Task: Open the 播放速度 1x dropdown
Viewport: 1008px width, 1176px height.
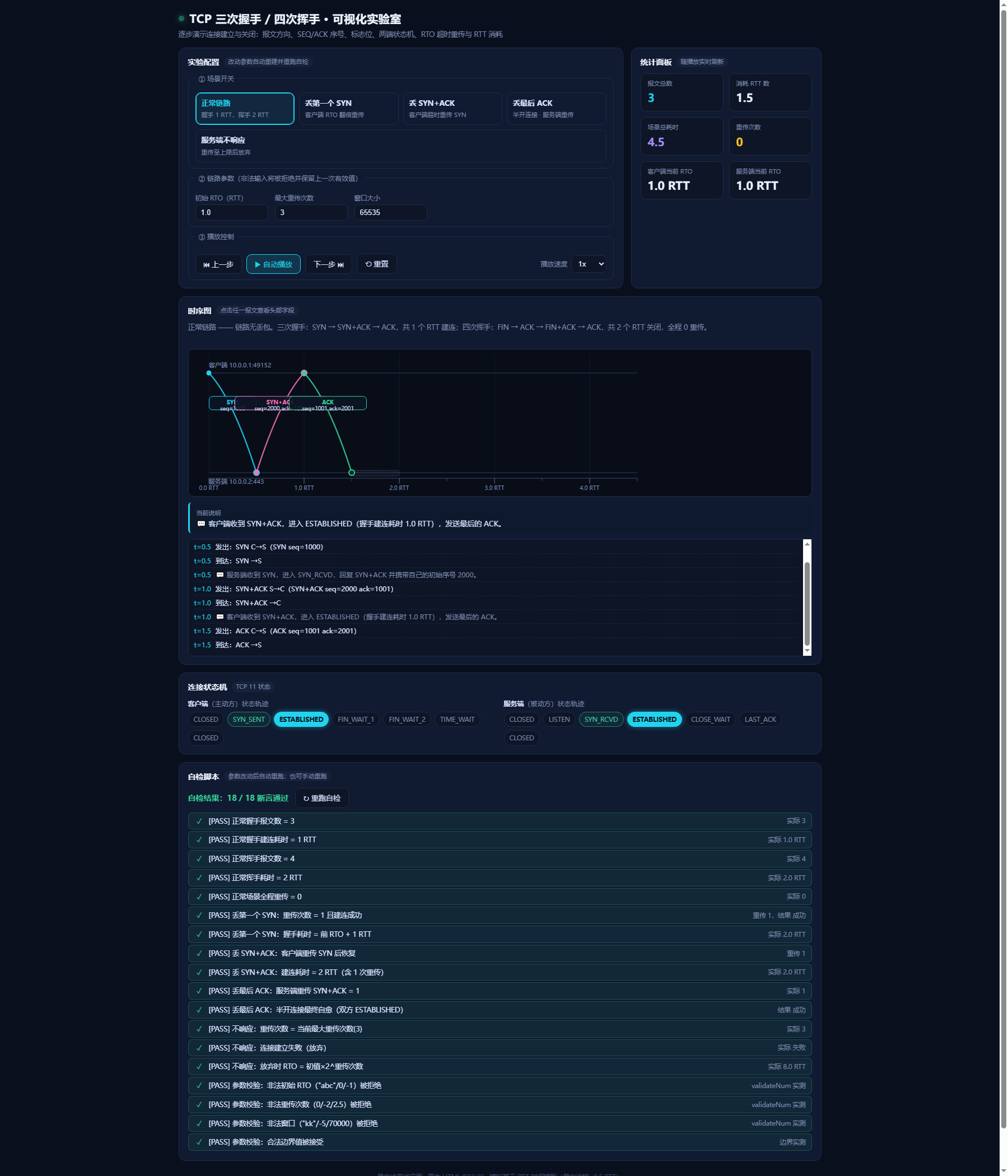Action: (x=589, y=264)
